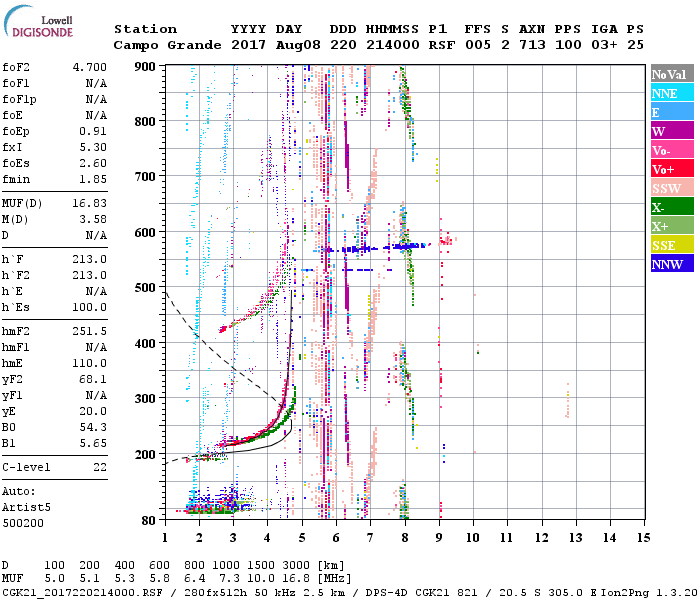This screenshot has height=600, width=700.
Task: Click the X+ light green legend swatch
Action: (672, 226)
